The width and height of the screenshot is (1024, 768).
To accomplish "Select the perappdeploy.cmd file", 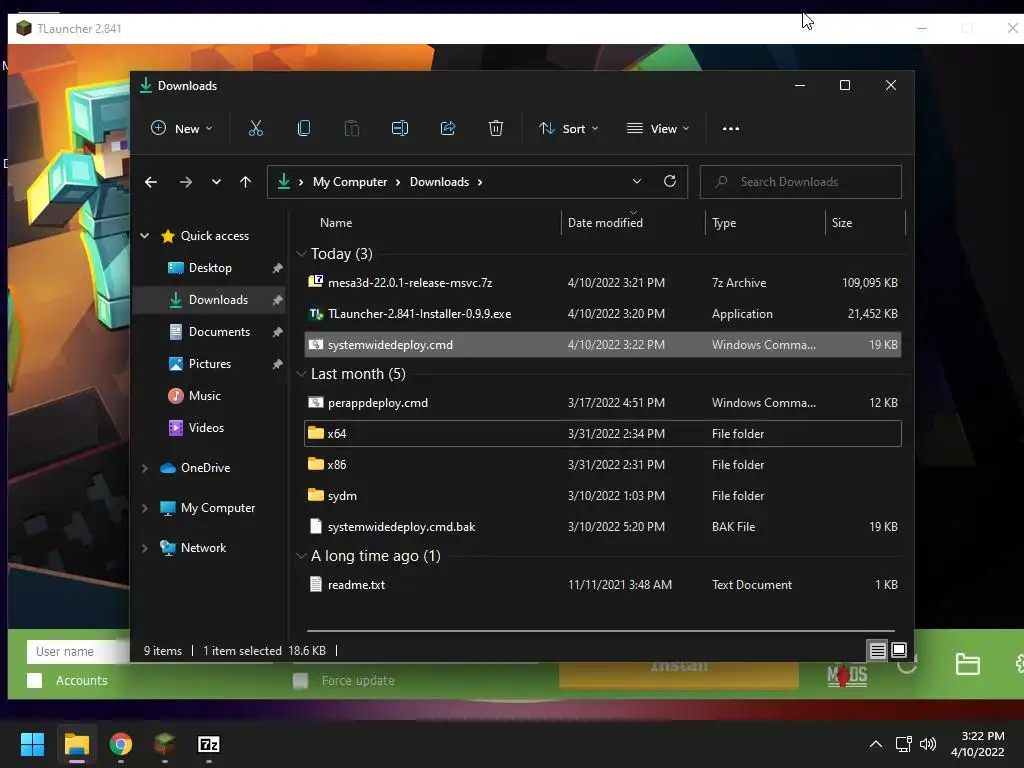I will [603, 403].
